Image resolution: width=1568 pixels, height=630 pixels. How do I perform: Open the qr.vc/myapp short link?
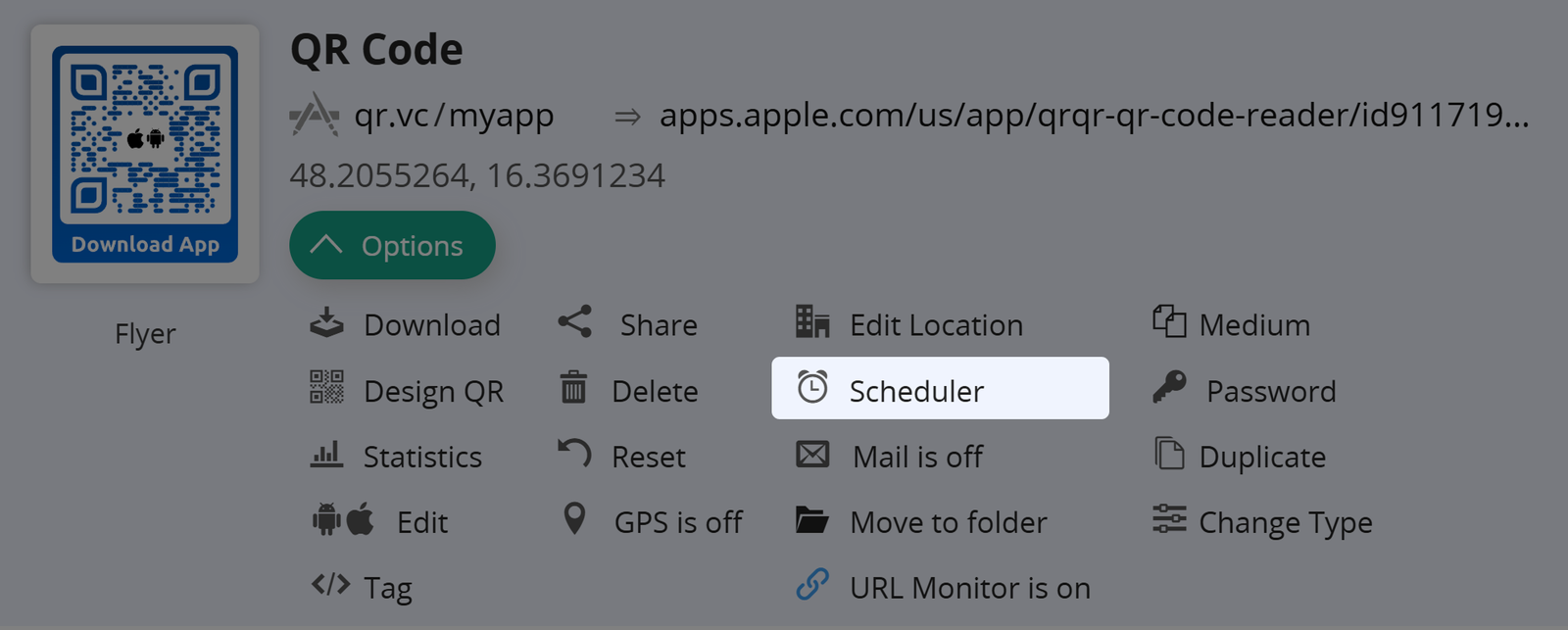click(454, 116)
